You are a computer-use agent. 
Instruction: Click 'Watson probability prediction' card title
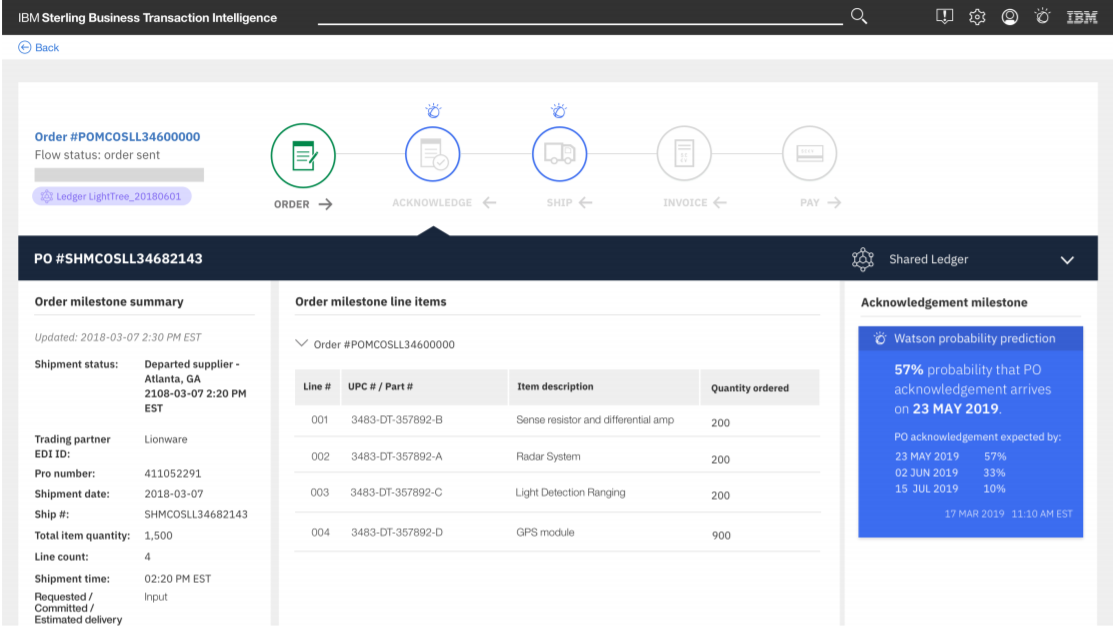coord(975,339)
